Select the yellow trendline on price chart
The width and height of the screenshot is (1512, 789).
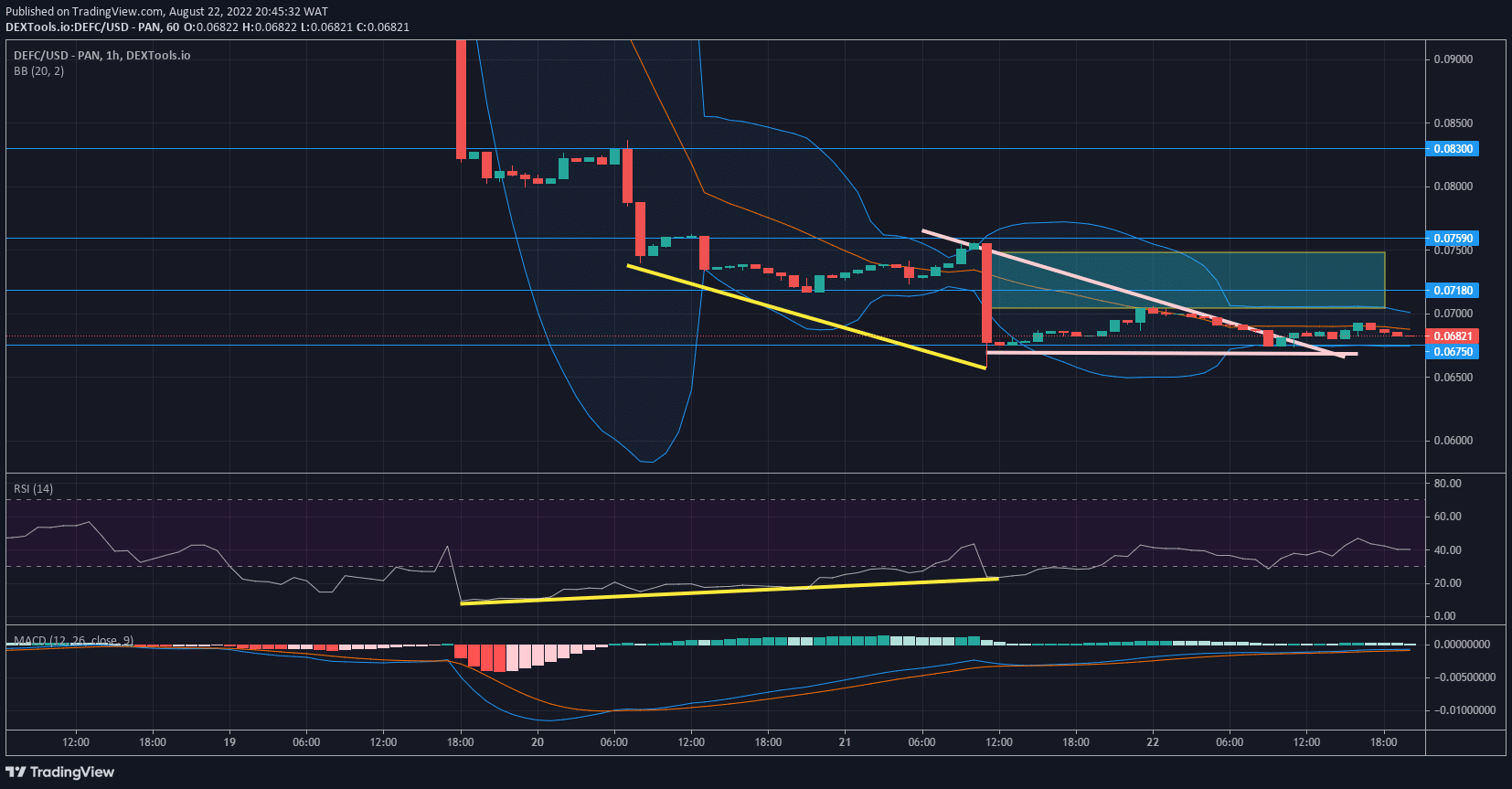(806, 316)
